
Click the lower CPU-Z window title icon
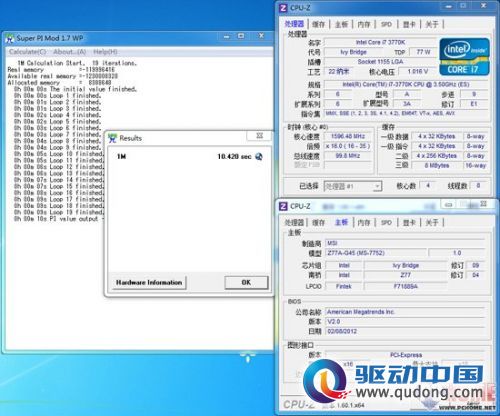[283, 206]
